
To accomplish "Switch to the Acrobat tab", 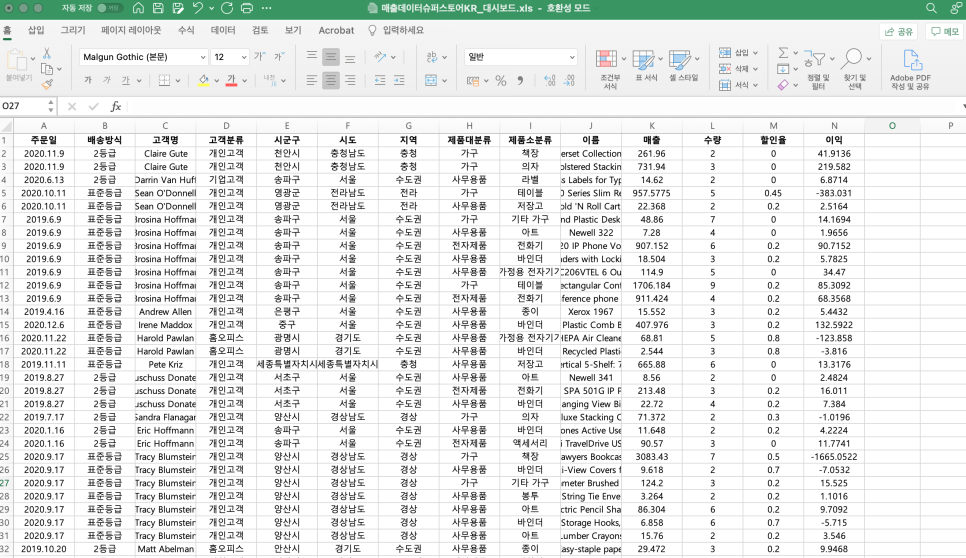I will 336,30.
